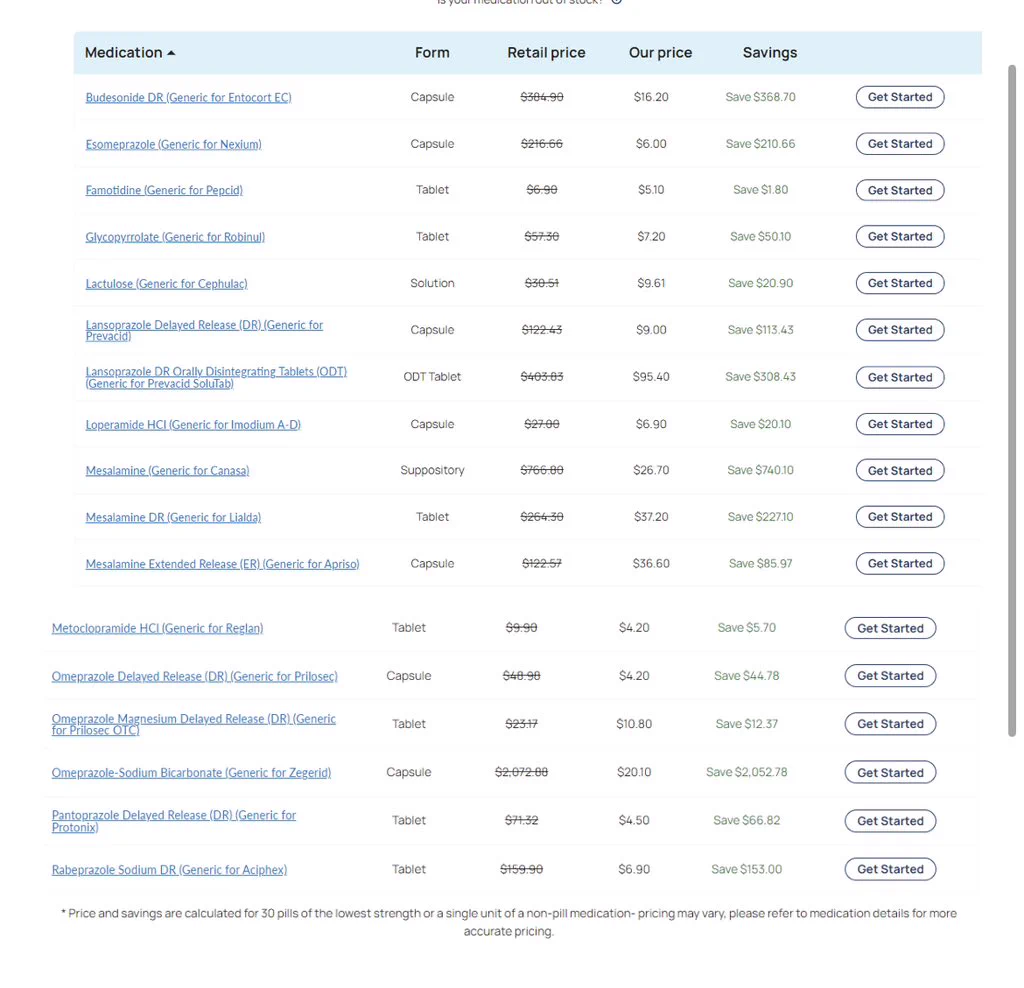This screenshot has width=1024, height=988.
Task: Open Lactulose (Generic for Cephulac) link
Action: (x=167, y=284)
